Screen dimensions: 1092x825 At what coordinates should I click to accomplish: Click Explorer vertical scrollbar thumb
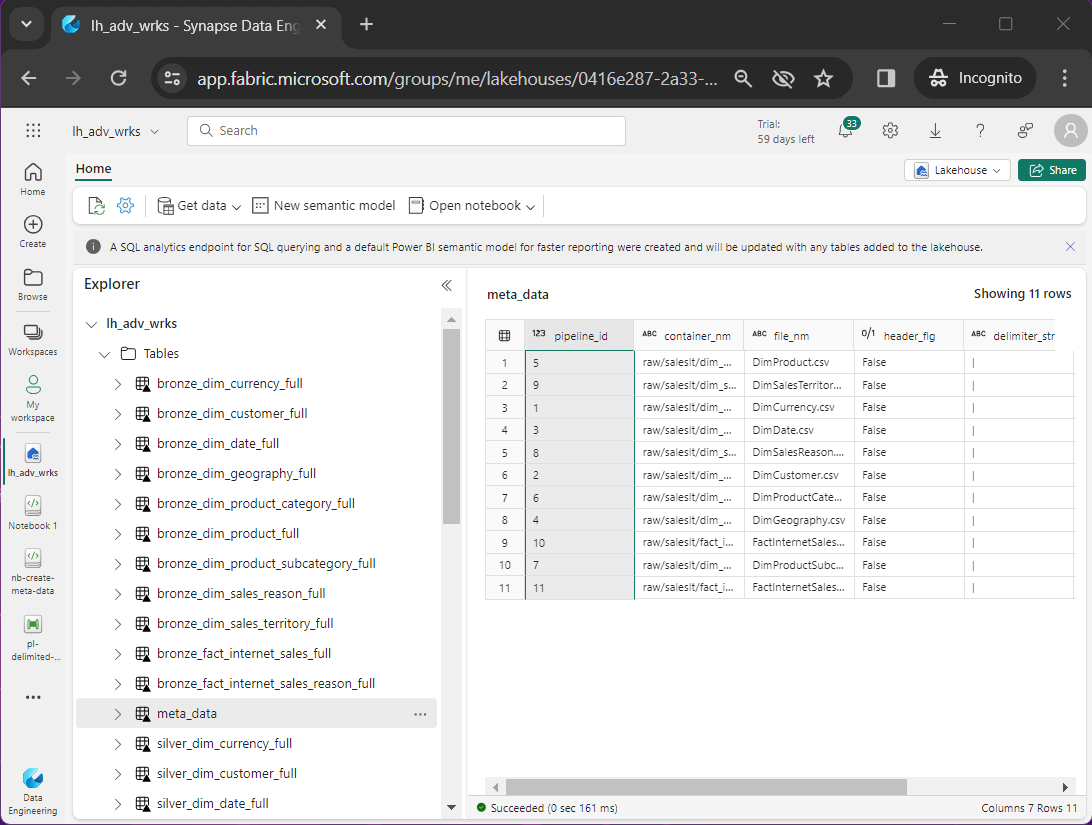click(x=451, y=426)
